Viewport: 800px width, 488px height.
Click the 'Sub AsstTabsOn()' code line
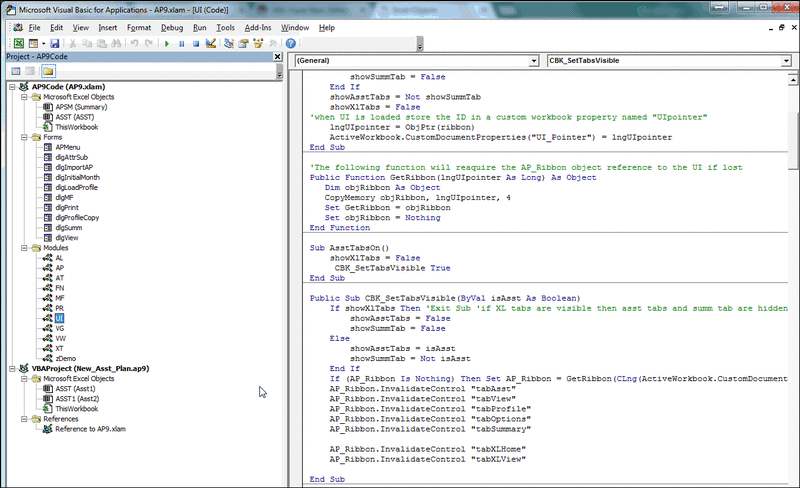click(349, 248)
